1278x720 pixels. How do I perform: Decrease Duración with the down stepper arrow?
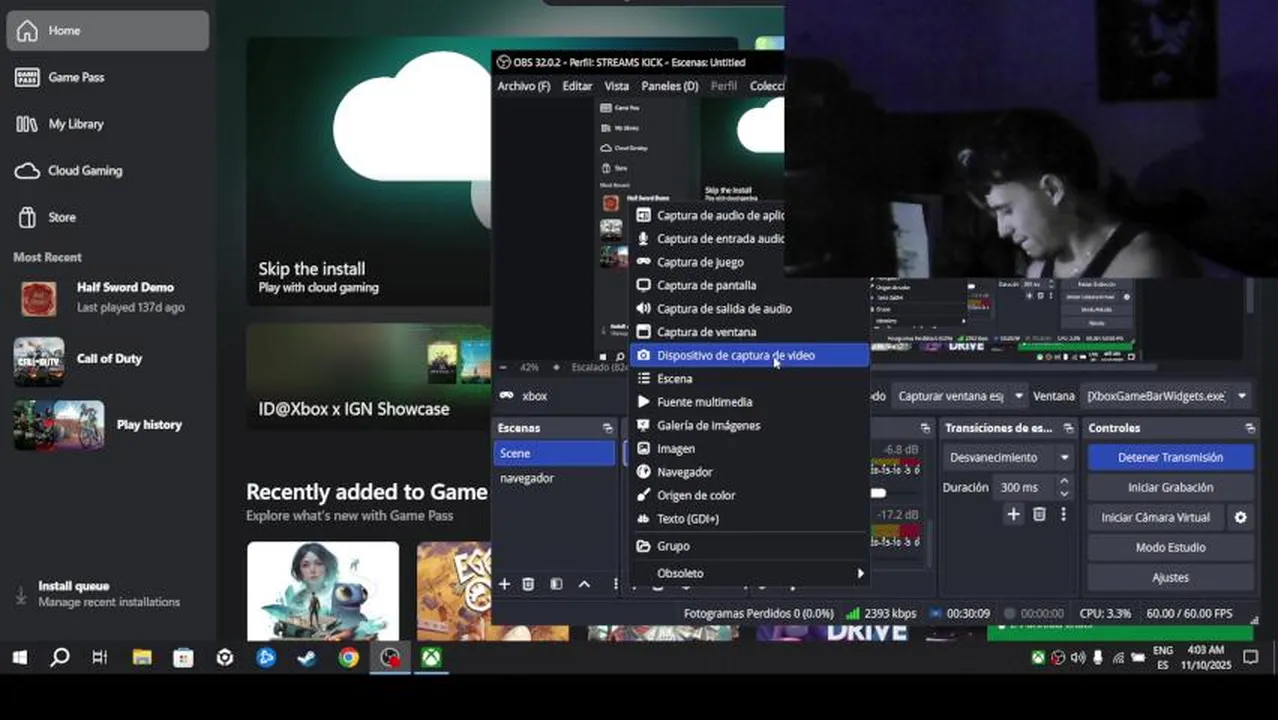(1063, 493)
